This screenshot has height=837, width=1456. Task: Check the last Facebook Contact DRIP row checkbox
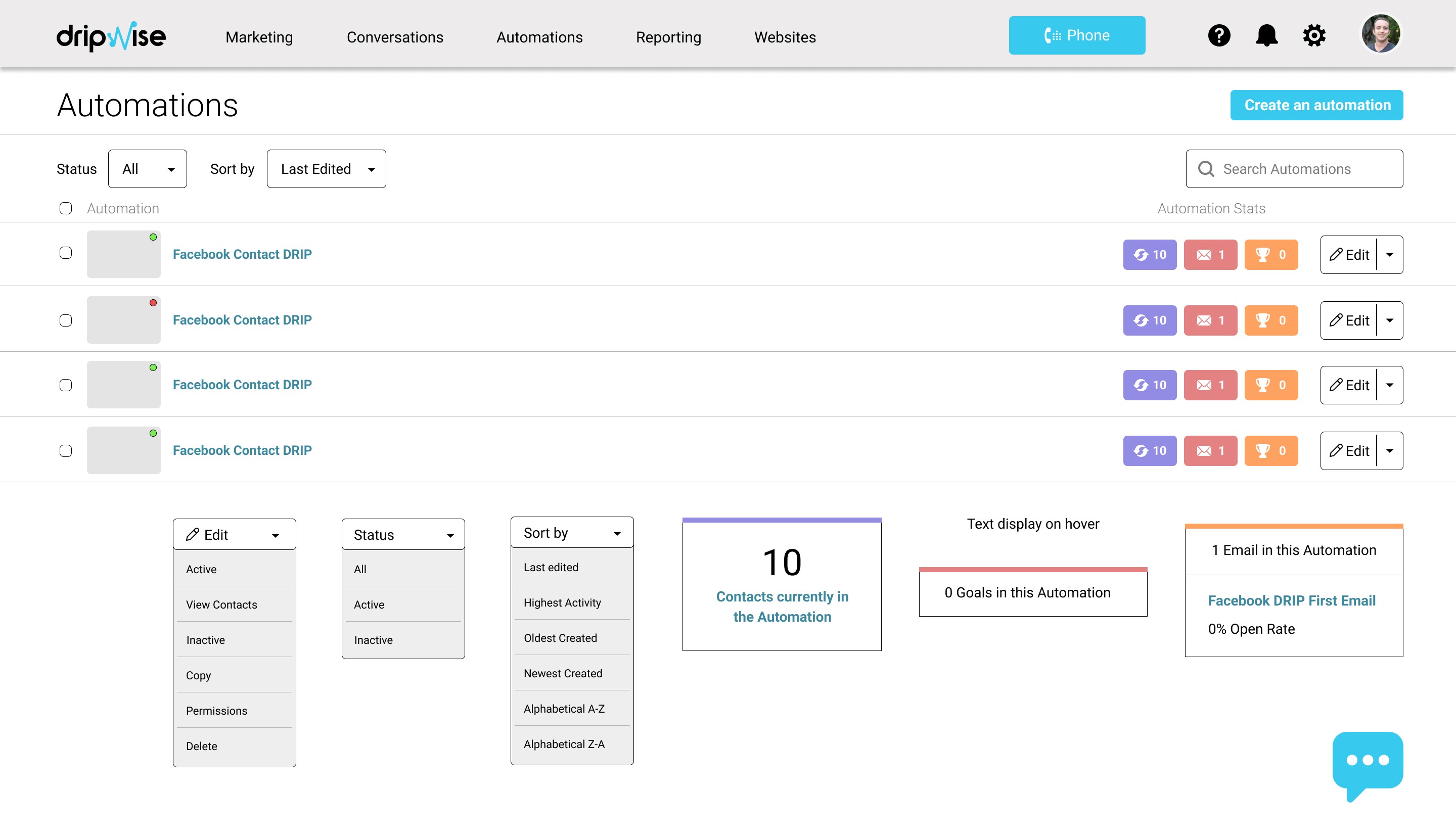pos(66,451)
